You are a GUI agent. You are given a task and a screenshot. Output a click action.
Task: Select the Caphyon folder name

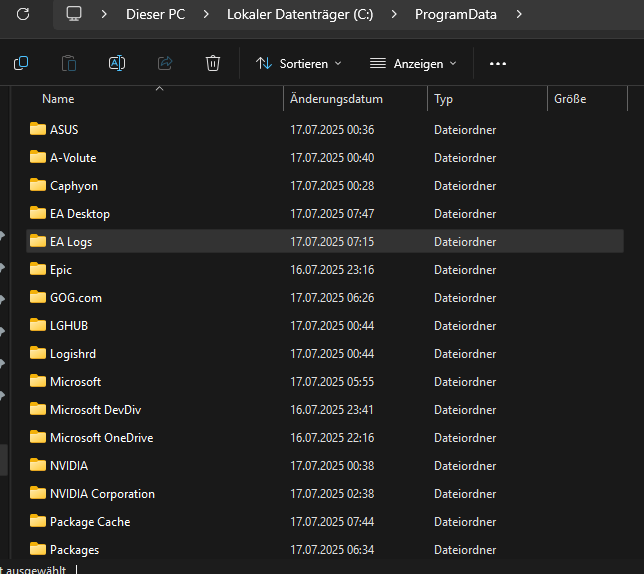click(74, 186)
